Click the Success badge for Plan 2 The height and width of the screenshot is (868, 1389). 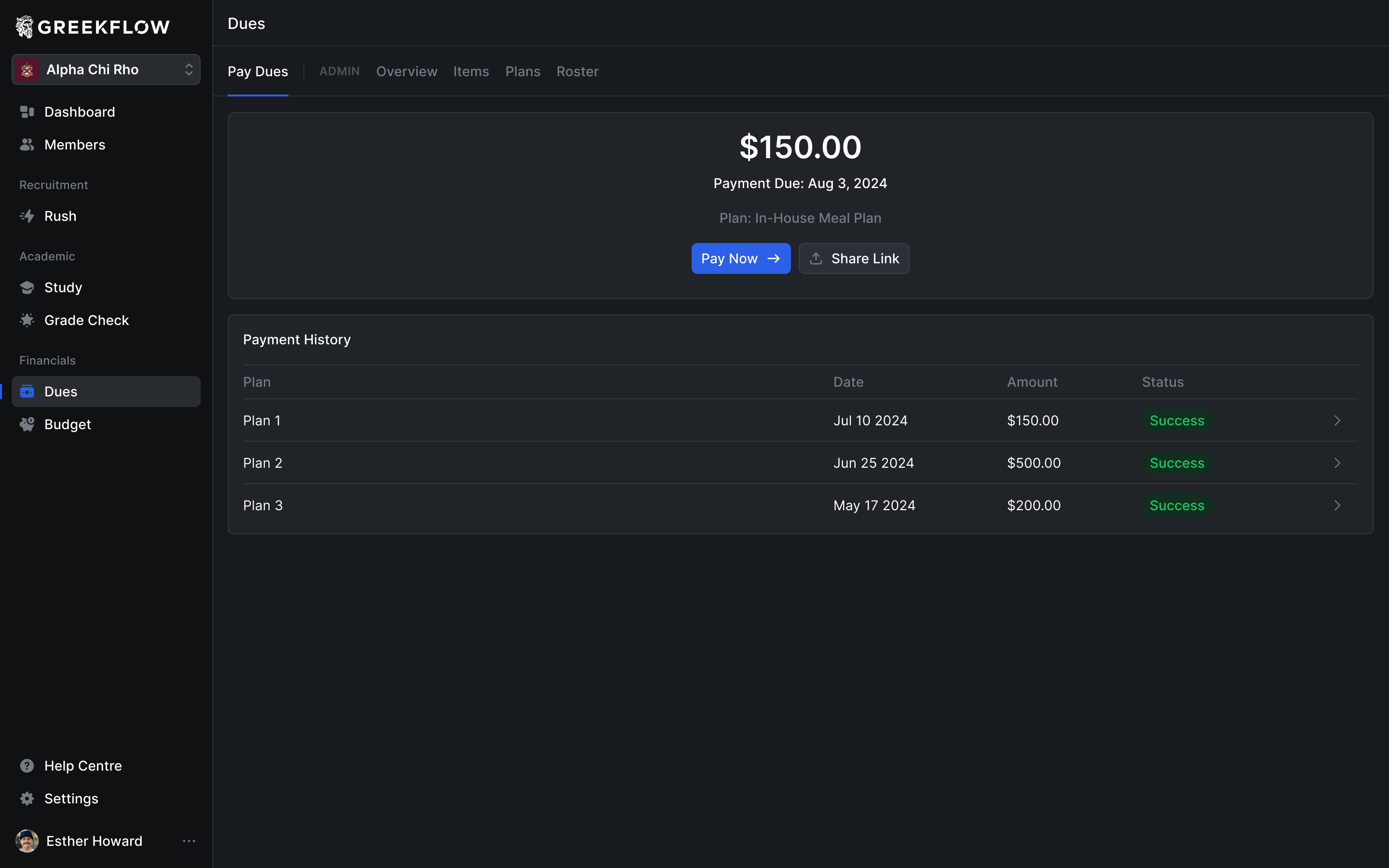pos(1177,463)
